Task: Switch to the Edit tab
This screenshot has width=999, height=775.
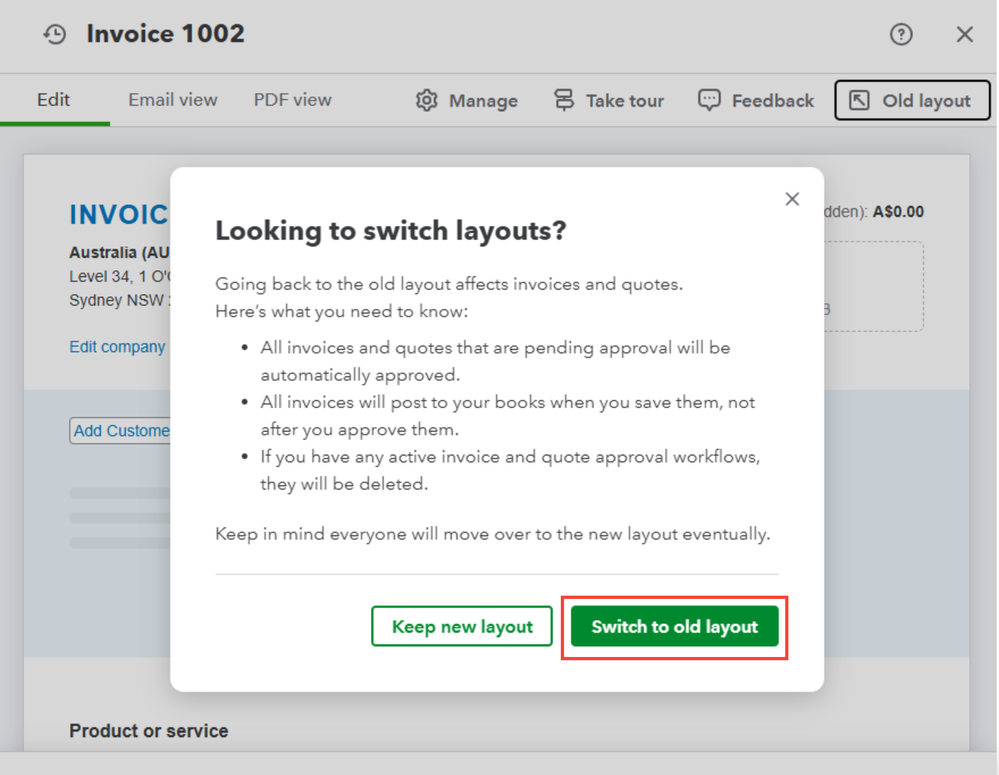Action: click(x=54, y=100)
